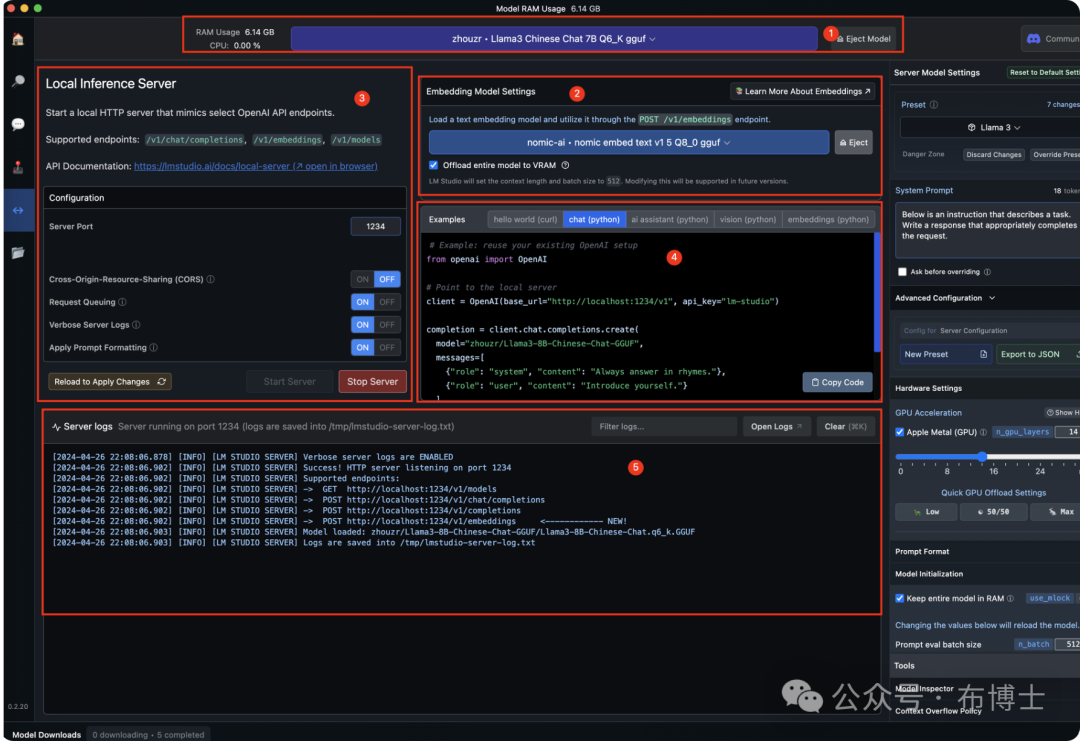Image resolution: width=1080 pixels, height=741 pixels.
Task: Open the Search sidebar icon
Action: click(x=18, y=81)
